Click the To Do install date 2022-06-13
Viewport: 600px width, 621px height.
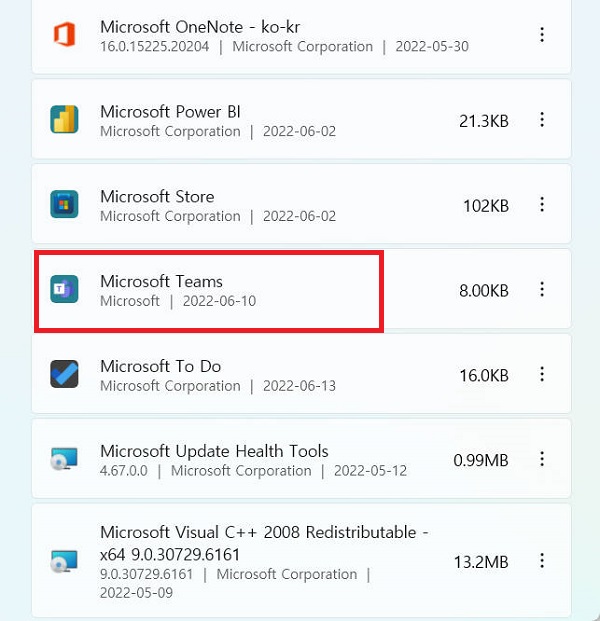click(299, 386)
